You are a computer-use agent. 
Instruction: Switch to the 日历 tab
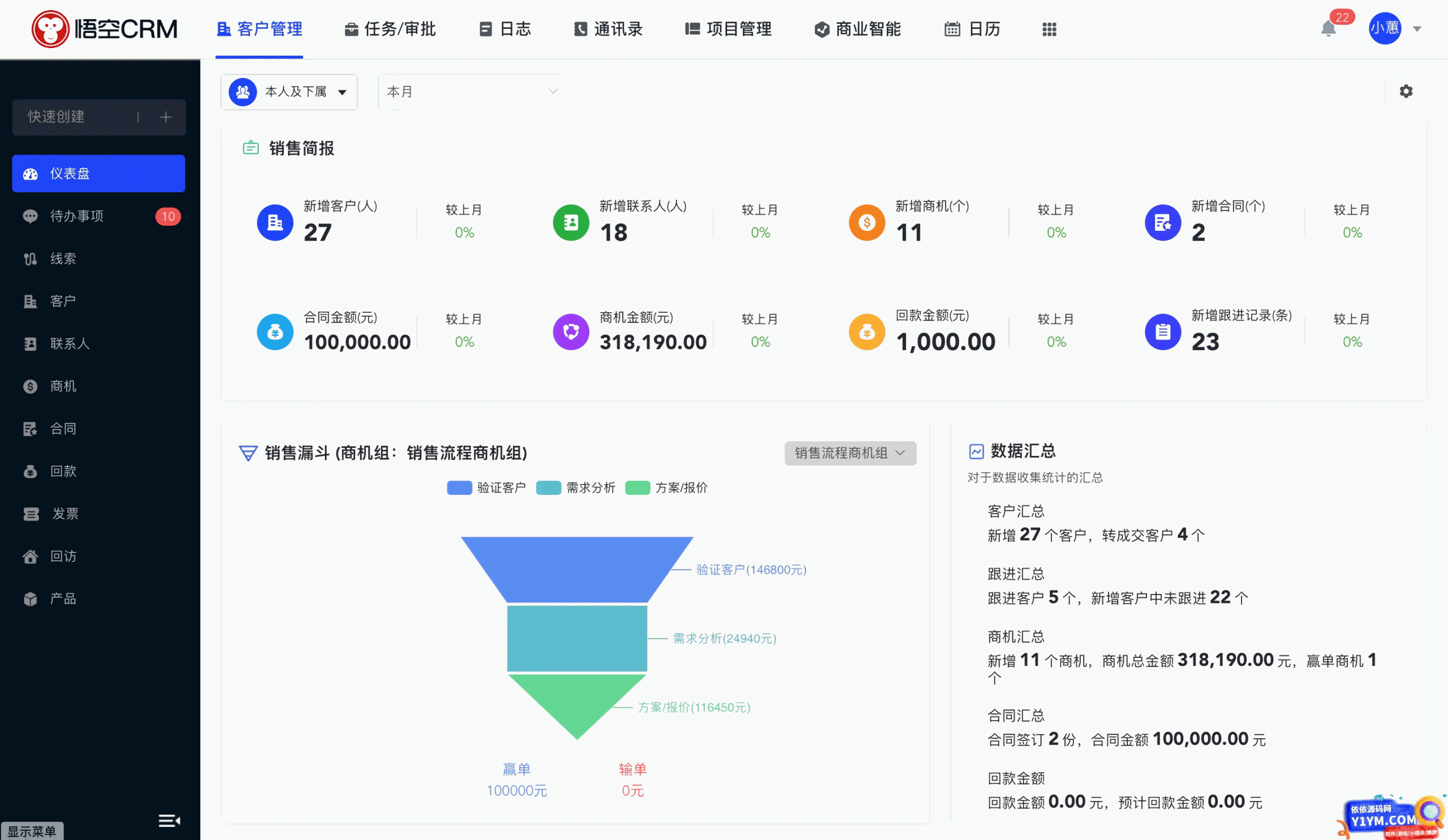(972, 29)
